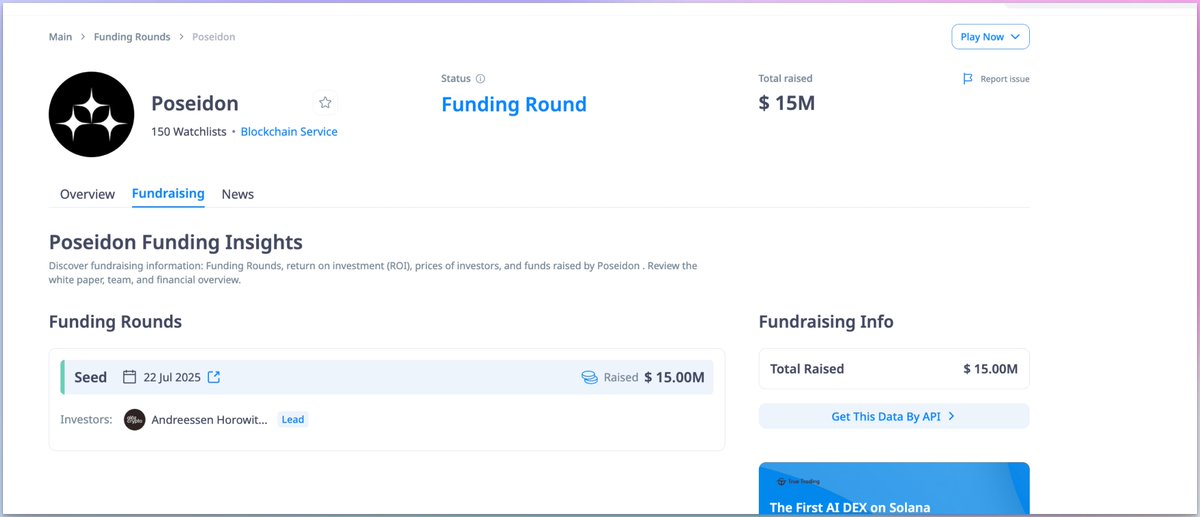Click the Lead badge next to investor
This screenshot has width=1200, height=517.
(292, 420)
